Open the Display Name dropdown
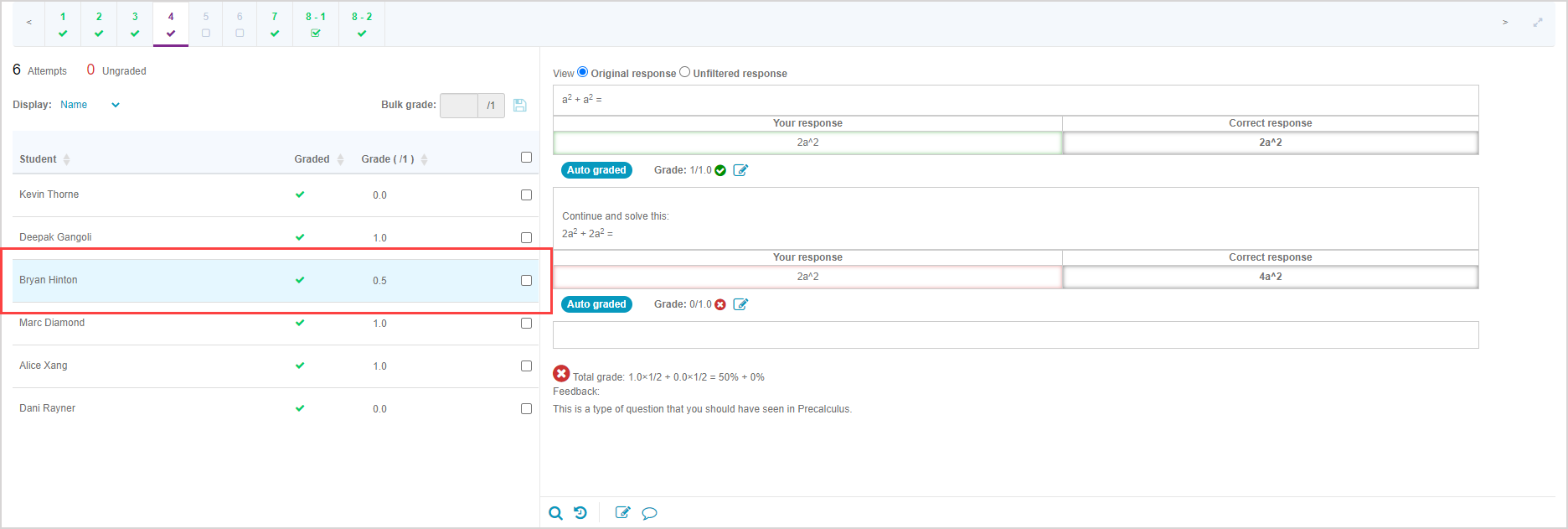This screenshot has height=529, width=1568. 90,105
